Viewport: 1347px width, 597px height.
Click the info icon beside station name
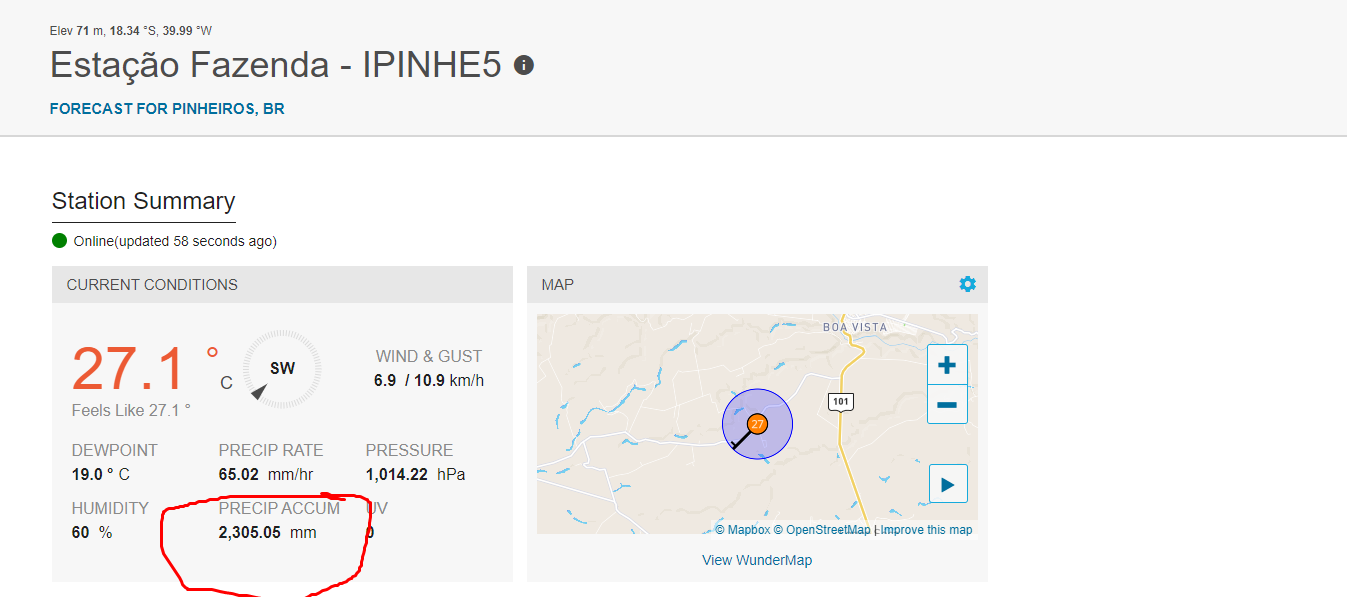tap(523, 66)
